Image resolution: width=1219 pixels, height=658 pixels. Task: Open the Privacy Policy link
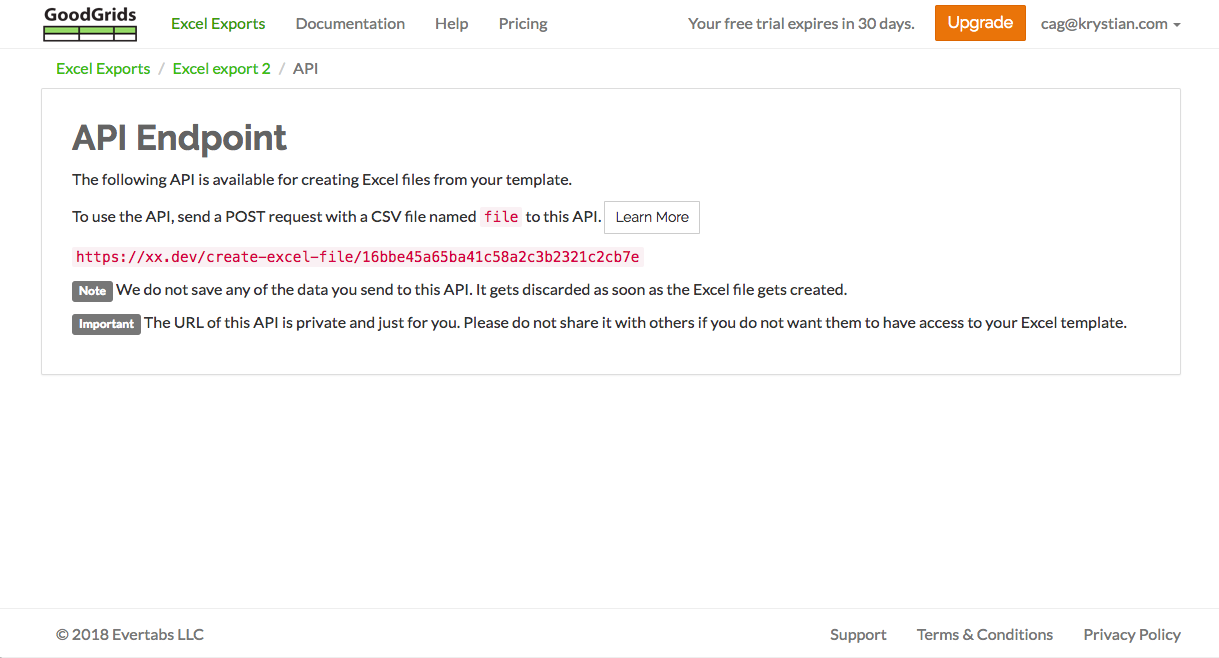tap(1132, 635)
